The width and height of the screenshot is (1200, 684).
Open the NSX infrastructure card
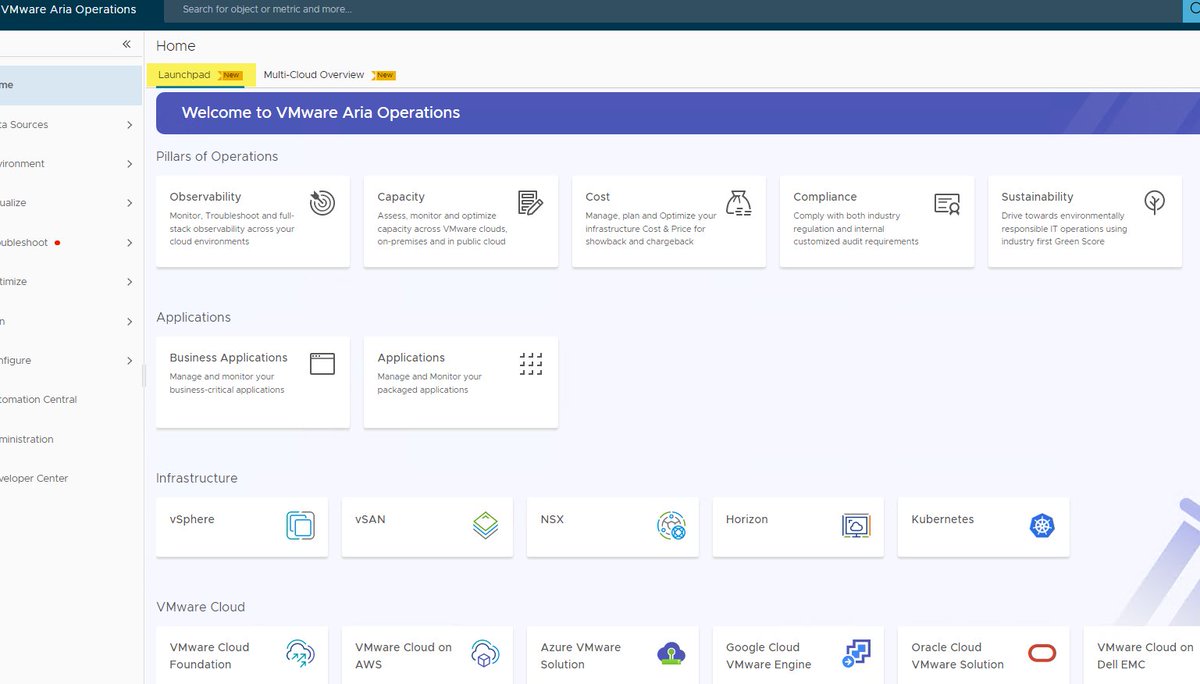pyautogui.click(x=613, y=527)
